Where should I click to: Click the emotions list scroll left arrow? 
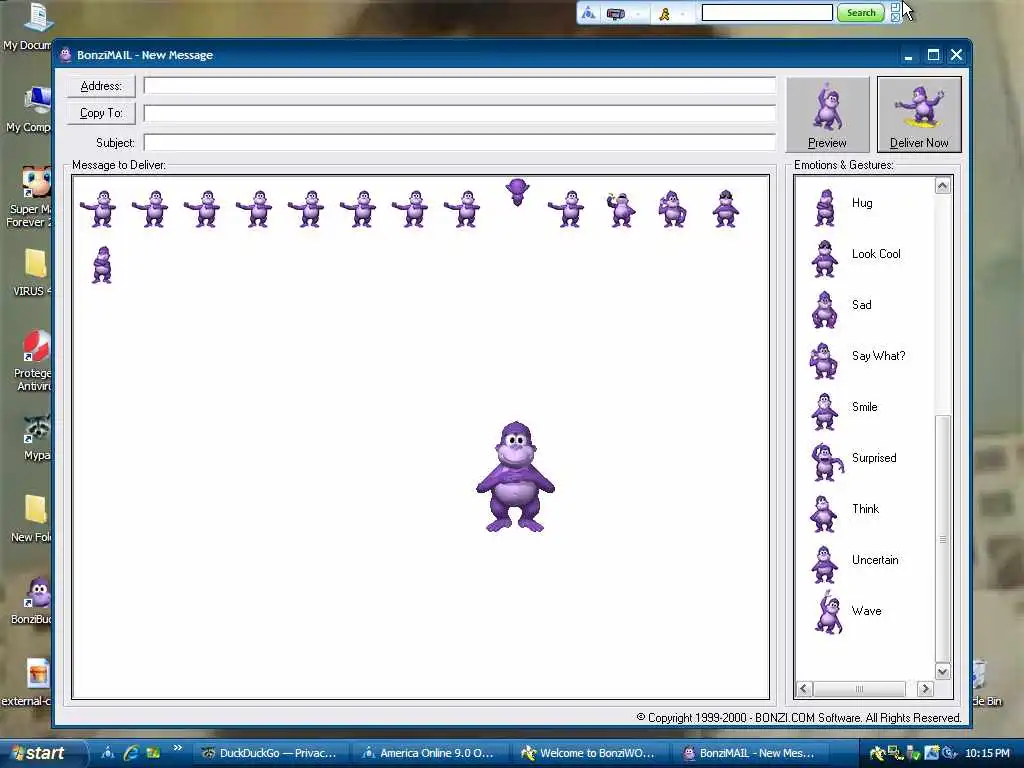point(805,689)
